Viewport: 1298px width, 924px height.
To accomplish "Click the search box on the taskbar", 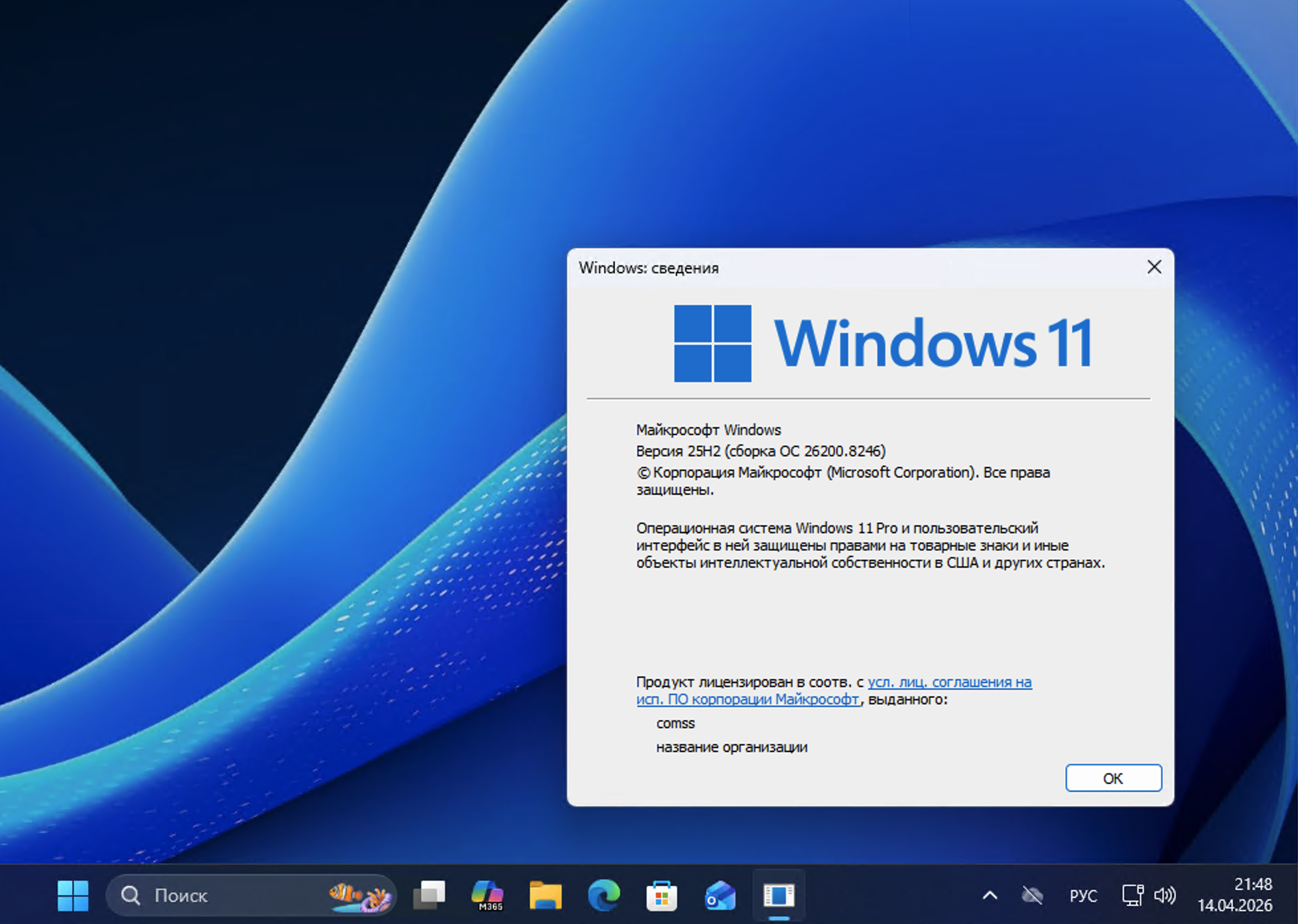I will [x=219, y=895].
